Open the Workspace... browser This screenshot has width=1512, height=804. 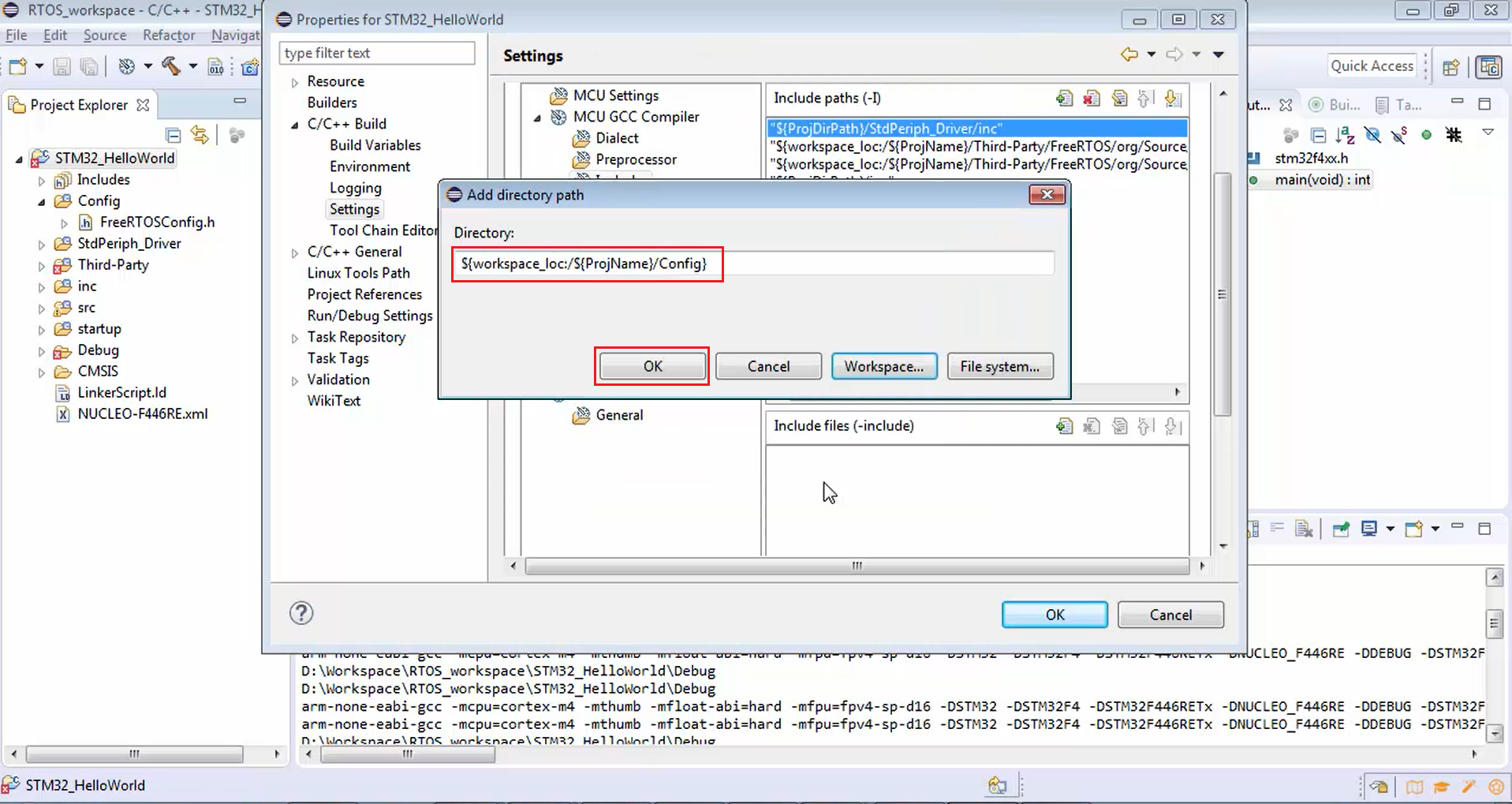(x=884, y=366)
